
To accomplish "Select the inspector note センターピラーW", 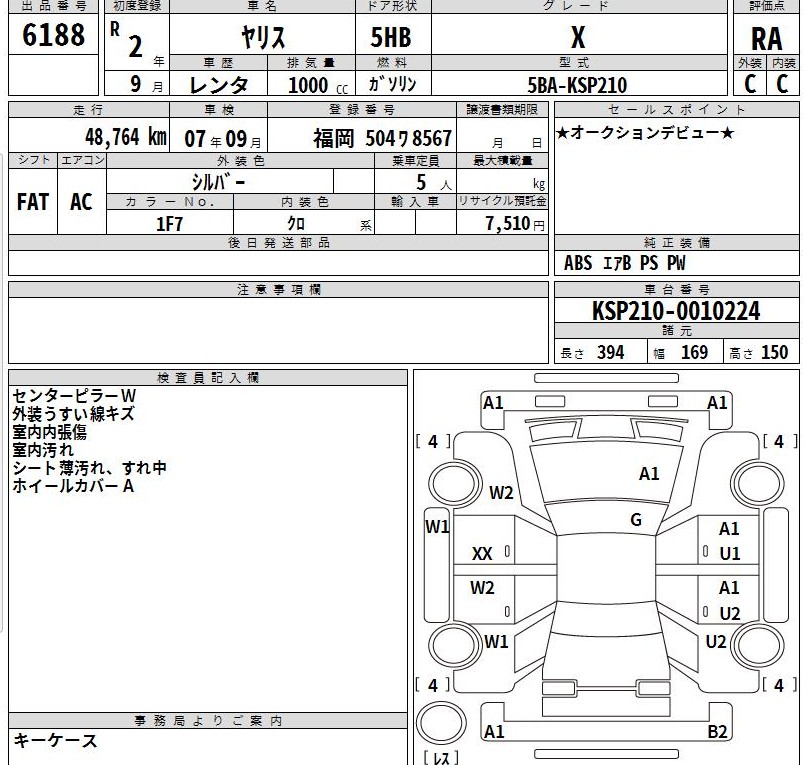I will [74, 396].
